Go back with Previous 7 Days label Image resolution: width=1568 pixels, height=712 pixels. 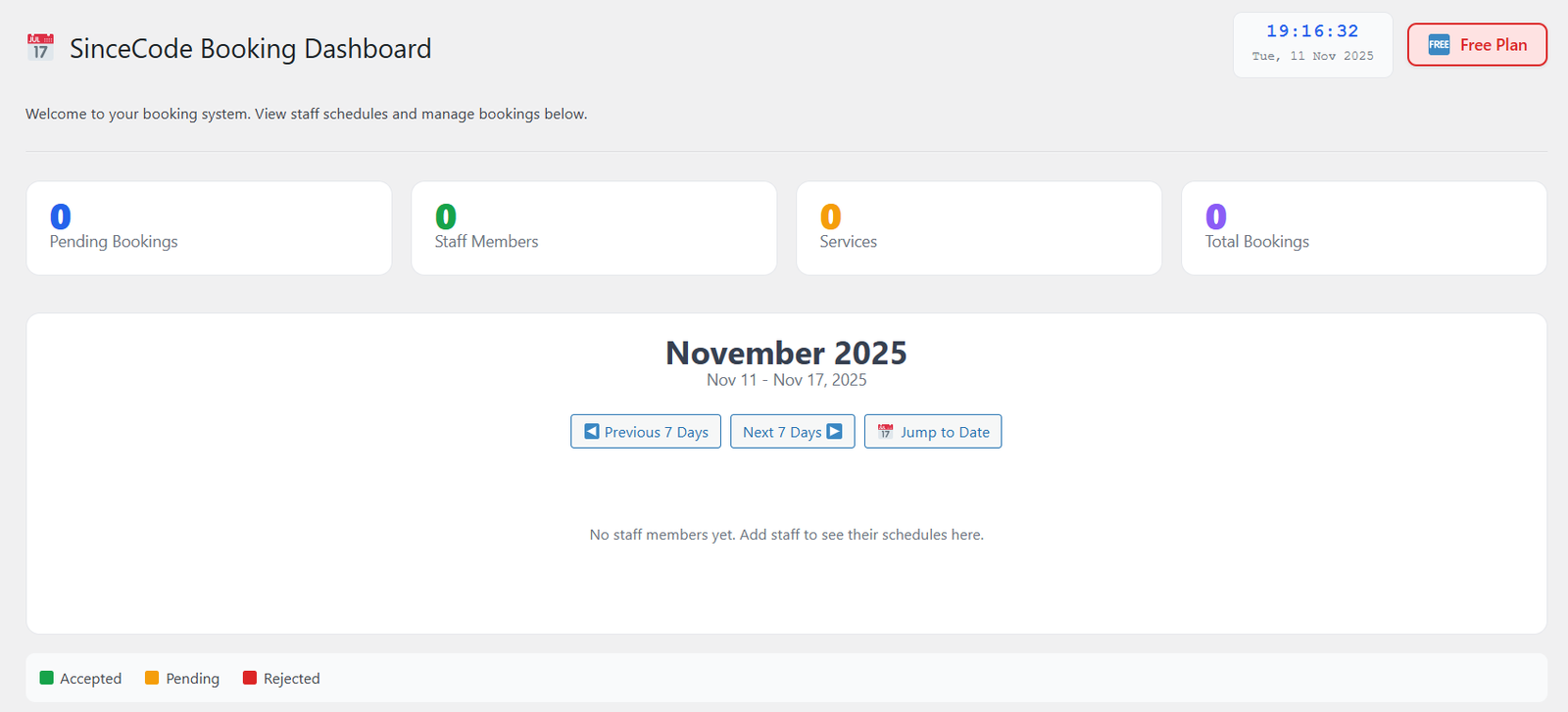tap(656, 432)
